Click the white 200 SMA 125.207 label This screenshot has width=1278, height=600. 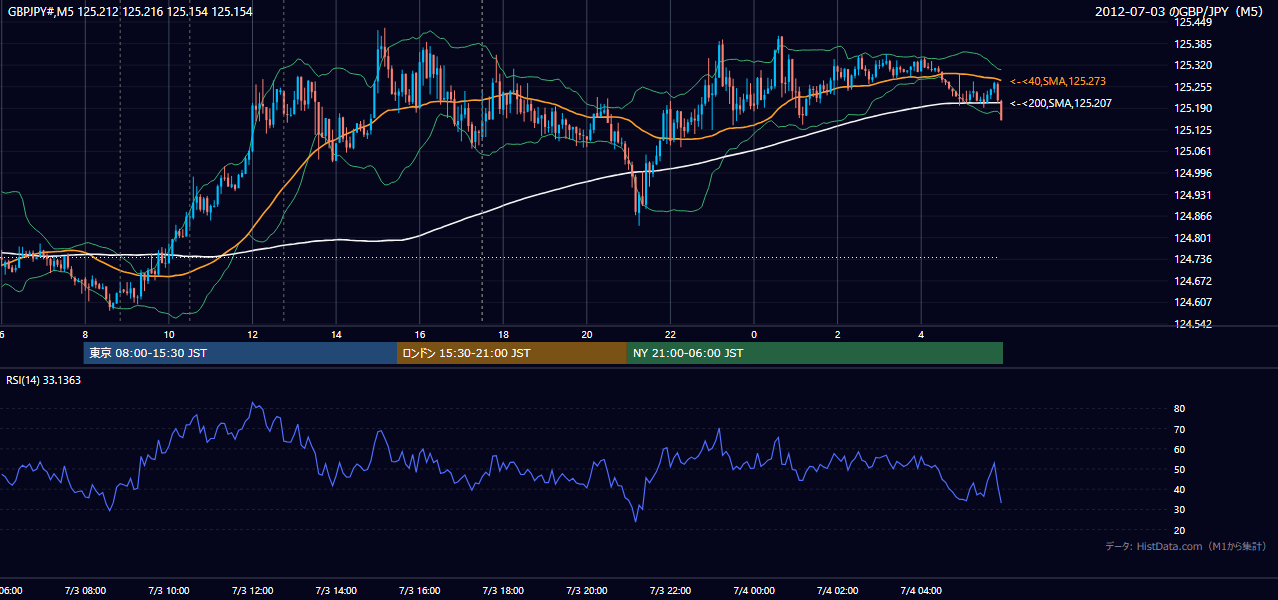(x=1060, y=103)
